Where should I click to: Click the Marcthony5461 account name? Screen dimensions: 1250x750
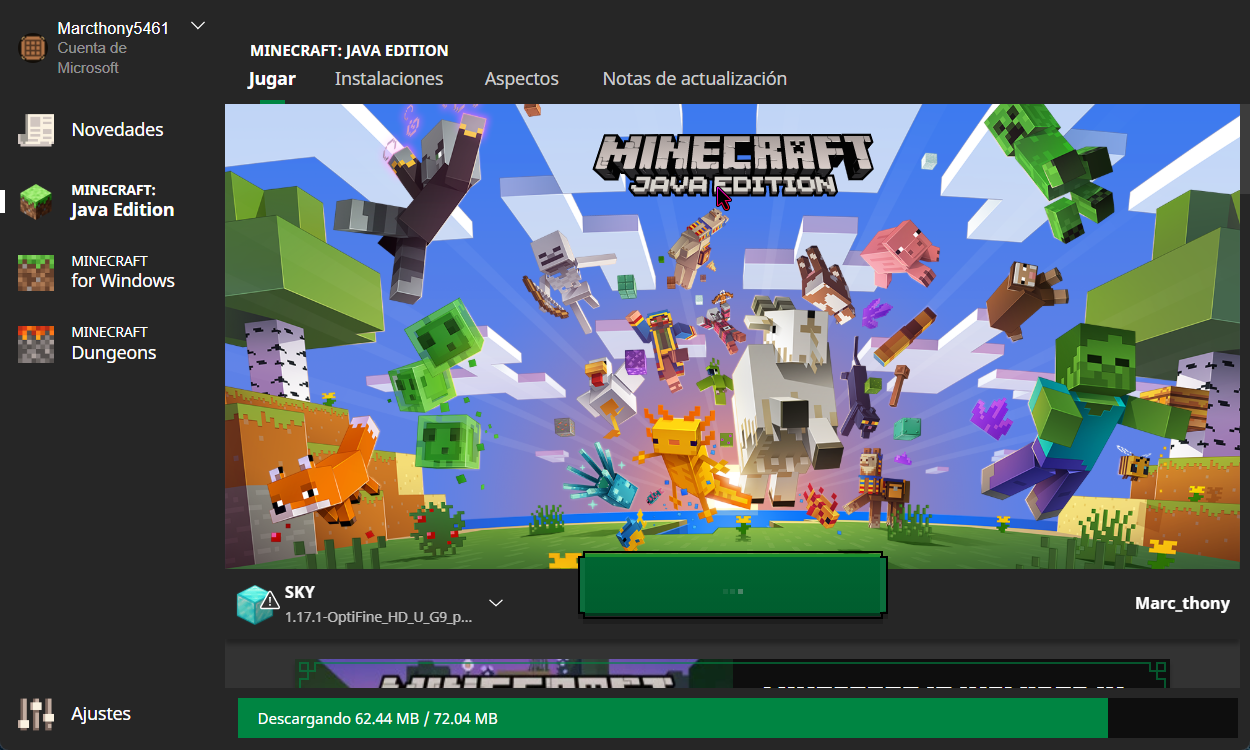click(113, 28)
